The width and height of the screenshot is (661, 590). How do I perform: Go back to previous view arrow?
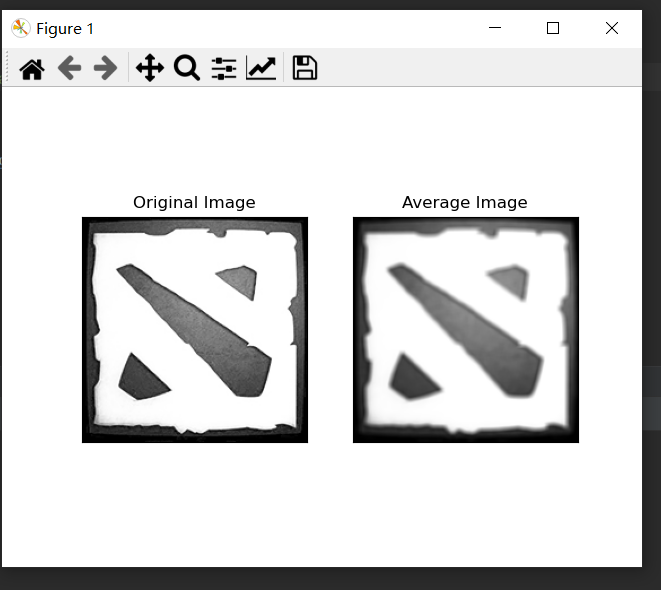tap(69, 68)
